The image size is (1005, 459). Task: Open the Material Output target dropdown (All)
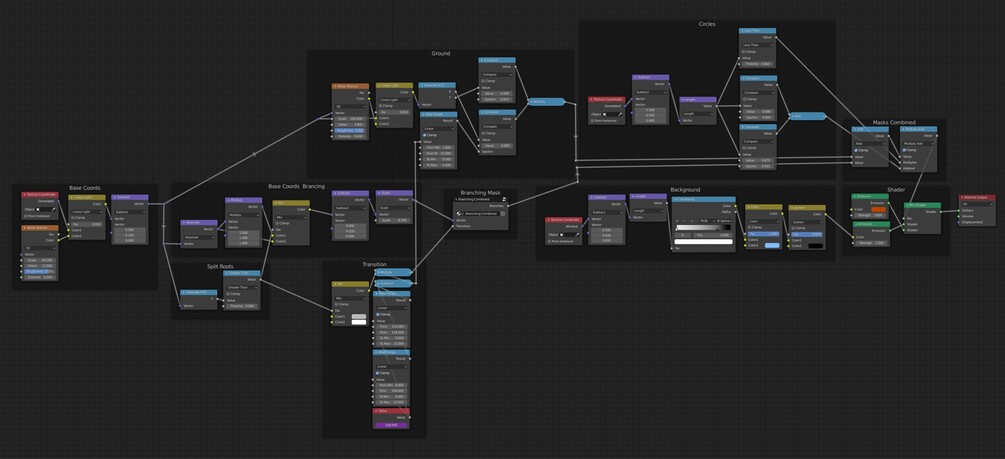977,204
